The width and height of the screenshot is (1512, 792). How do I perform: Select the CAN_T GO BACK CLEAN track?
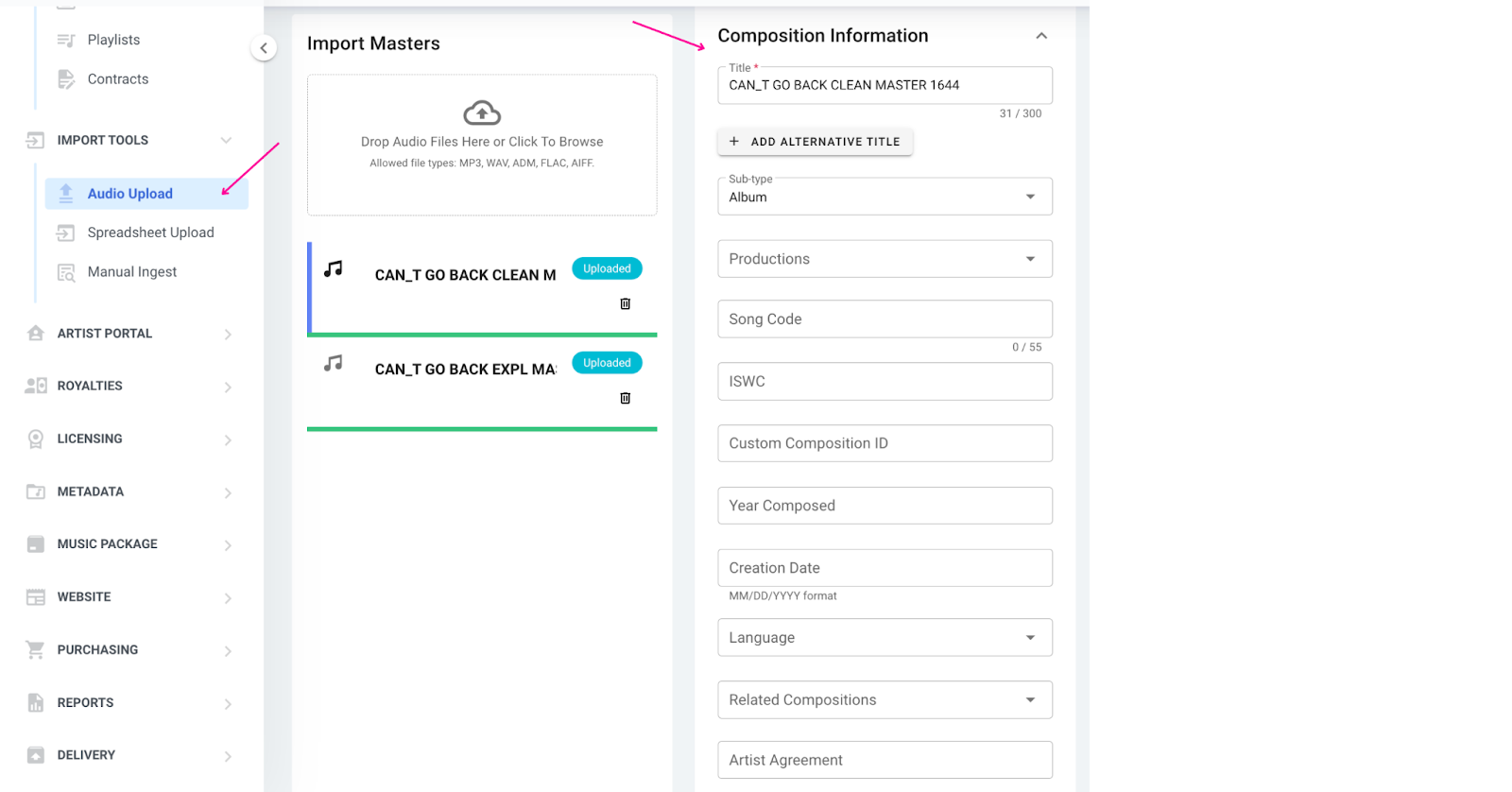tap(465, 275)
